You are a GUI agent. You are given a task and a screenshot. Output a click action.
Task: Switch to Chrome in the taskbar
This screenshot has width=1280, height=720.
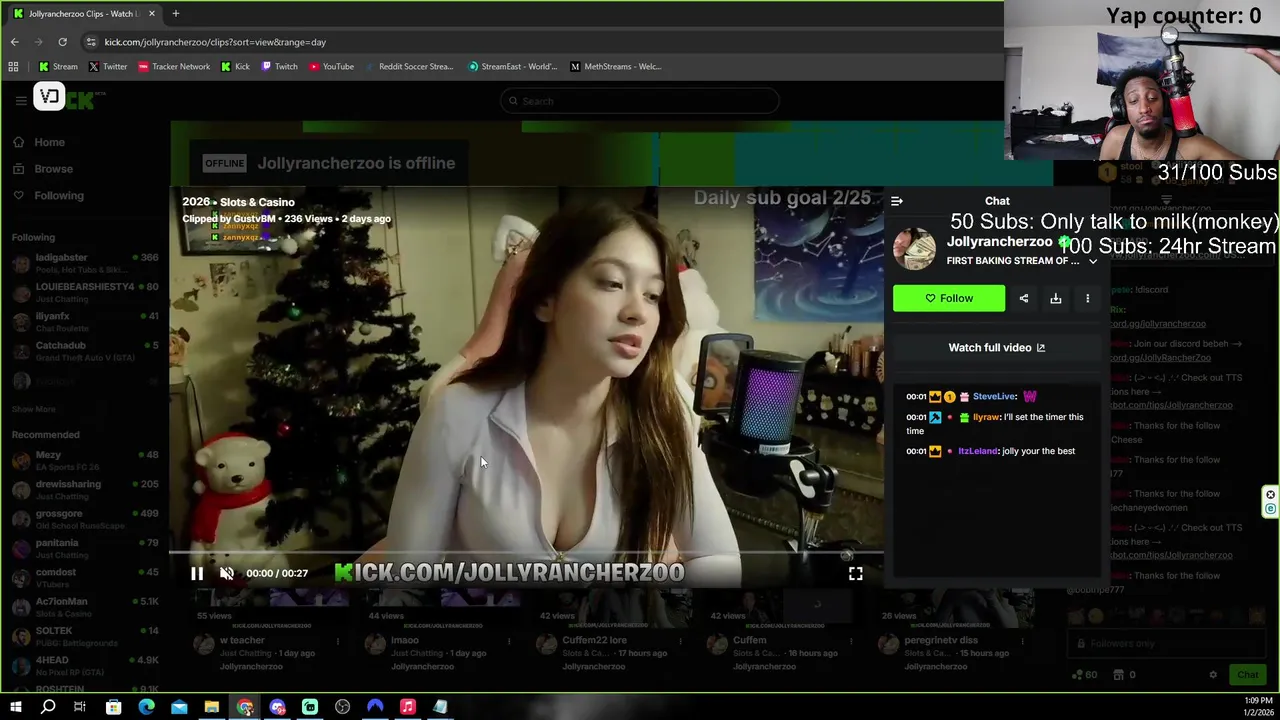point(245,707)
